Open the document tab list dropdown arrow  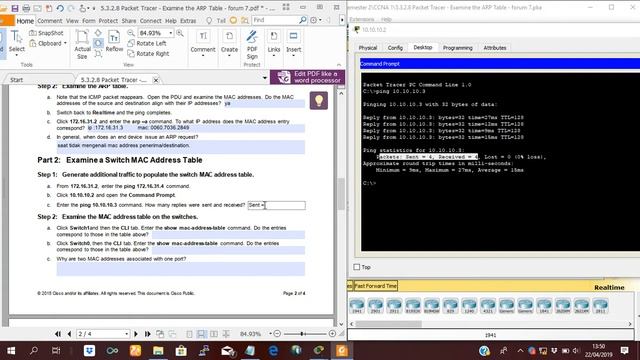click(265, 78)
